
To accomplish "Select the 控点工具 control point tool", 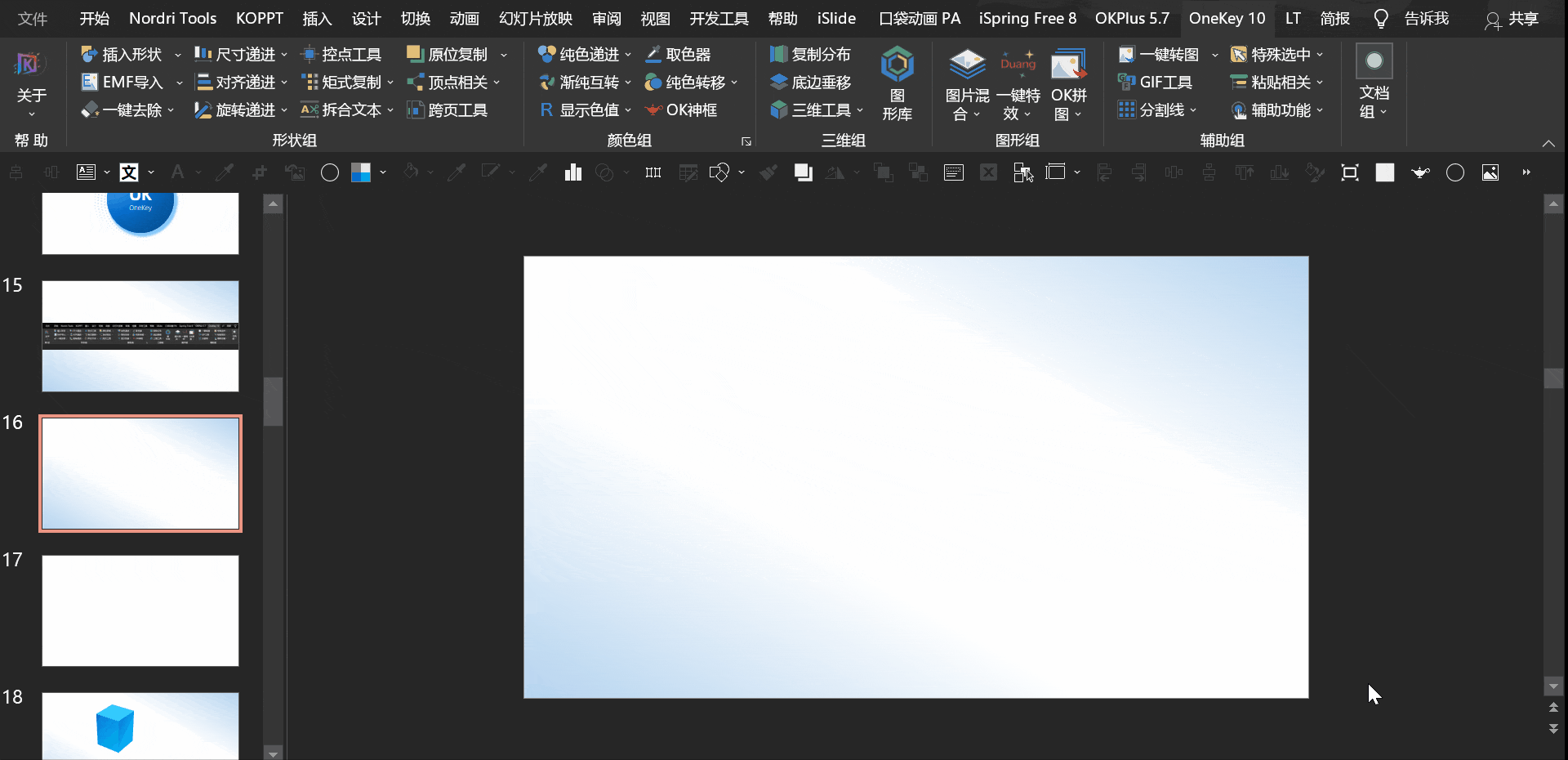I will point(341,55).
